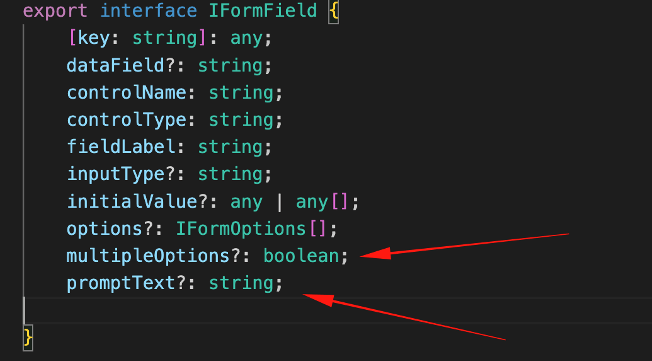The height and width of the screenshot is (361, 652).
Task: Click the IFormOptions type reference
Action: coord(241,229)
